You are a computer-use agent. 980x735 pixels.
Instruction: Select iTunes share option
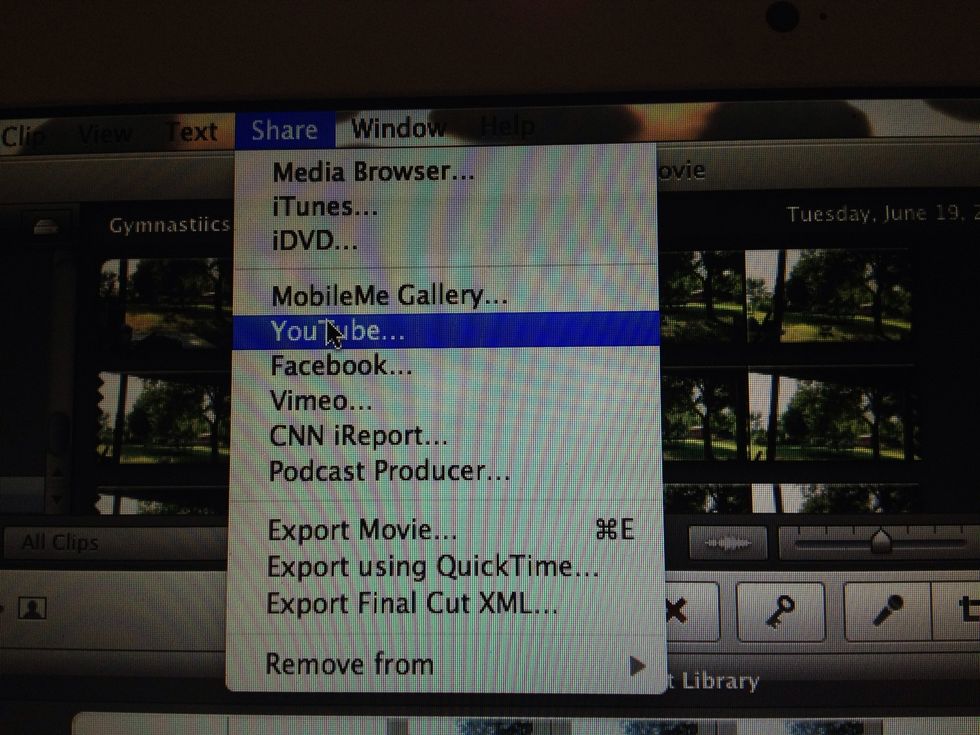click(445, 206)
